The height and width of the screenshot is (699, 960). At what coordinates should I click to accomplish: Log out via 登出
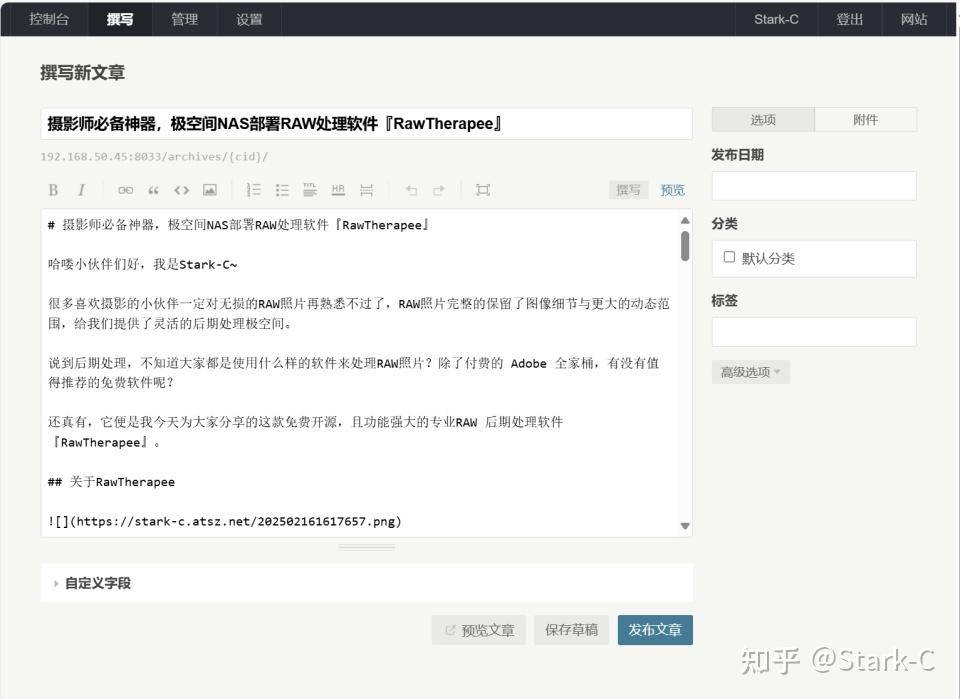tap(850, 19)
